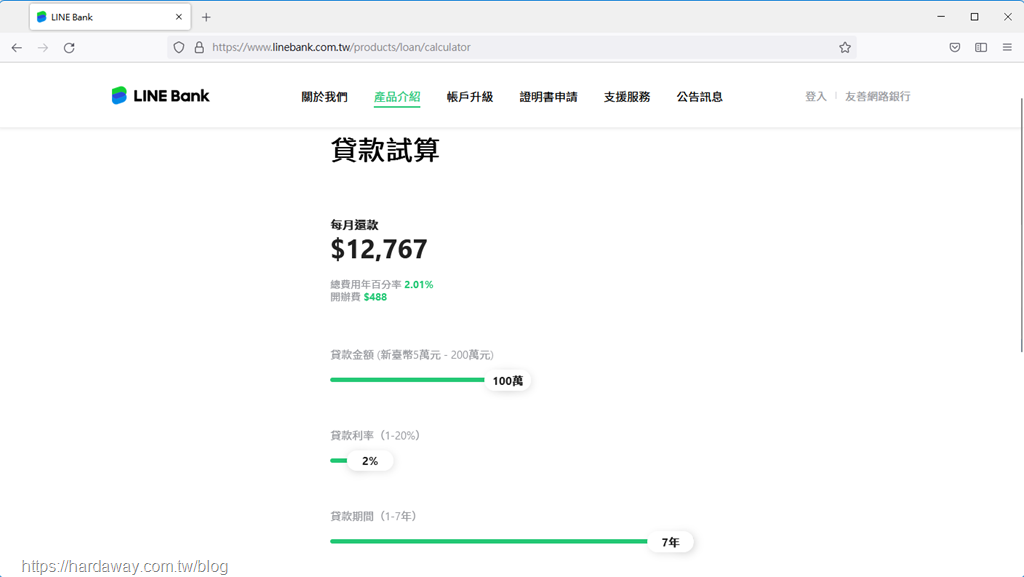
Task: Open the tracking protection shield icon
Action: pyautogui.click(x=179, y=48)
